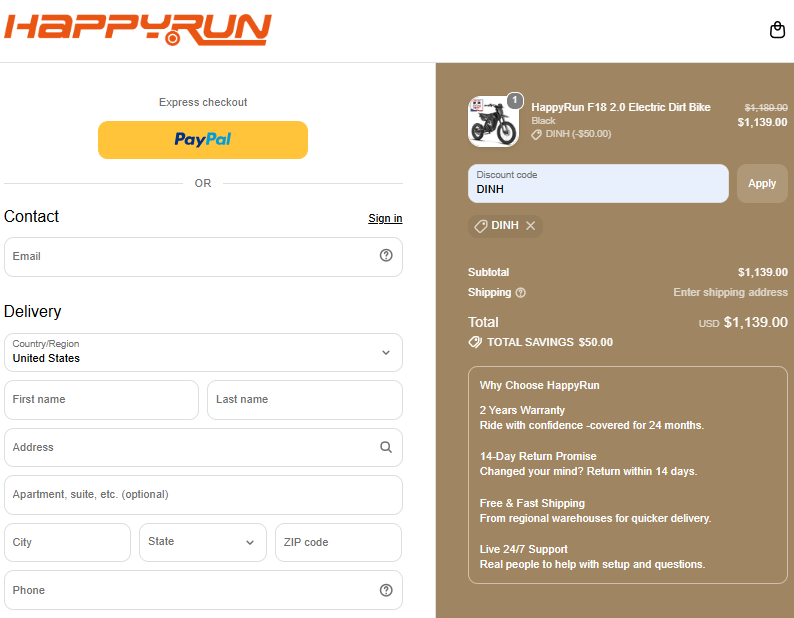Click the HappyRun F18 2.0 product title
This screenshot has width=794, height=618.
coord(620,107)
